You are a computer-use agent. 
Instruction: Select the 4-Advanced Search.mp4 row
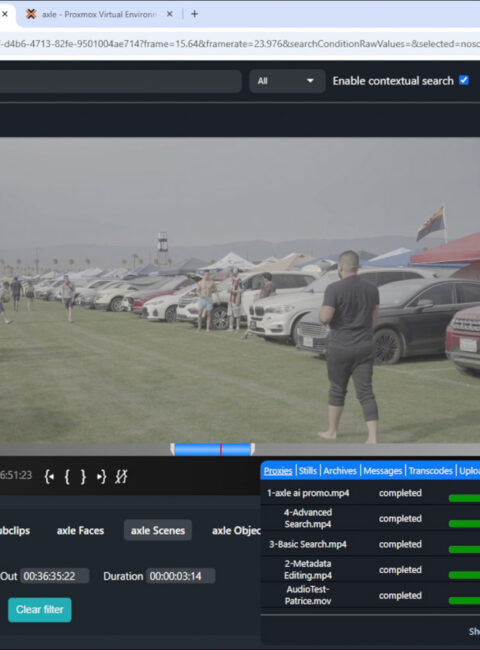click(x=371, y=518)
